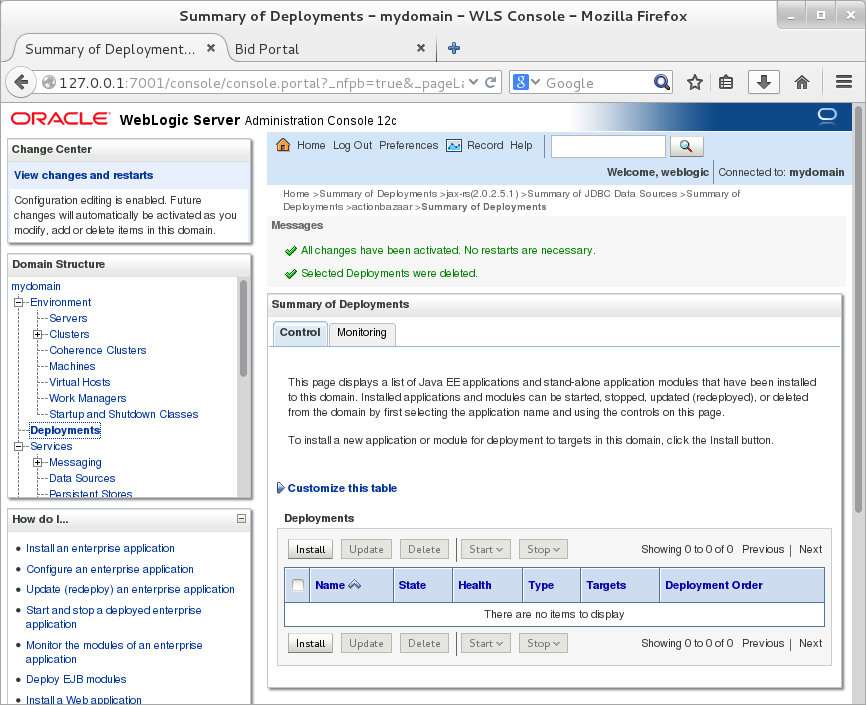Collapse the Environment tree node
The width and height of the screenshot is (866, 705).
click(18, 302)
